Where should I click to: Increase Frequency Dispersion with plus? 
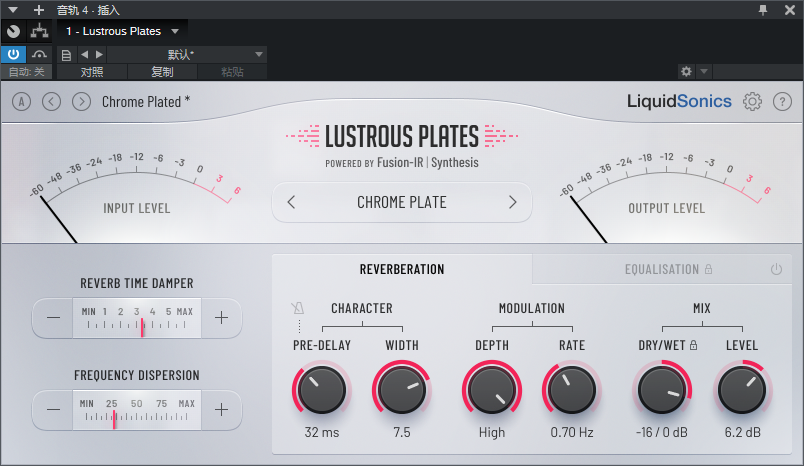tap(221, 410)
